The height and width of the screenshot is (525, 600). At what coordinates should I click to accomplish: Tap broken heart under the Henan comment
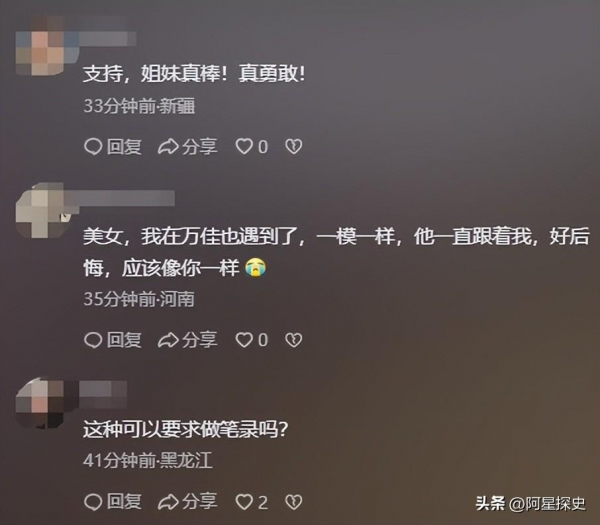tap(293, 340)
